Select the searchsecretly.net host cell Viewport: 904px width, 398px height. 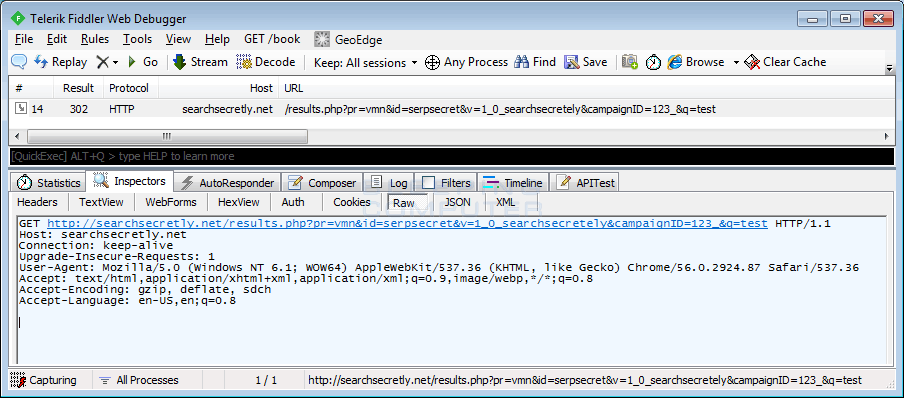coord(227,108)
